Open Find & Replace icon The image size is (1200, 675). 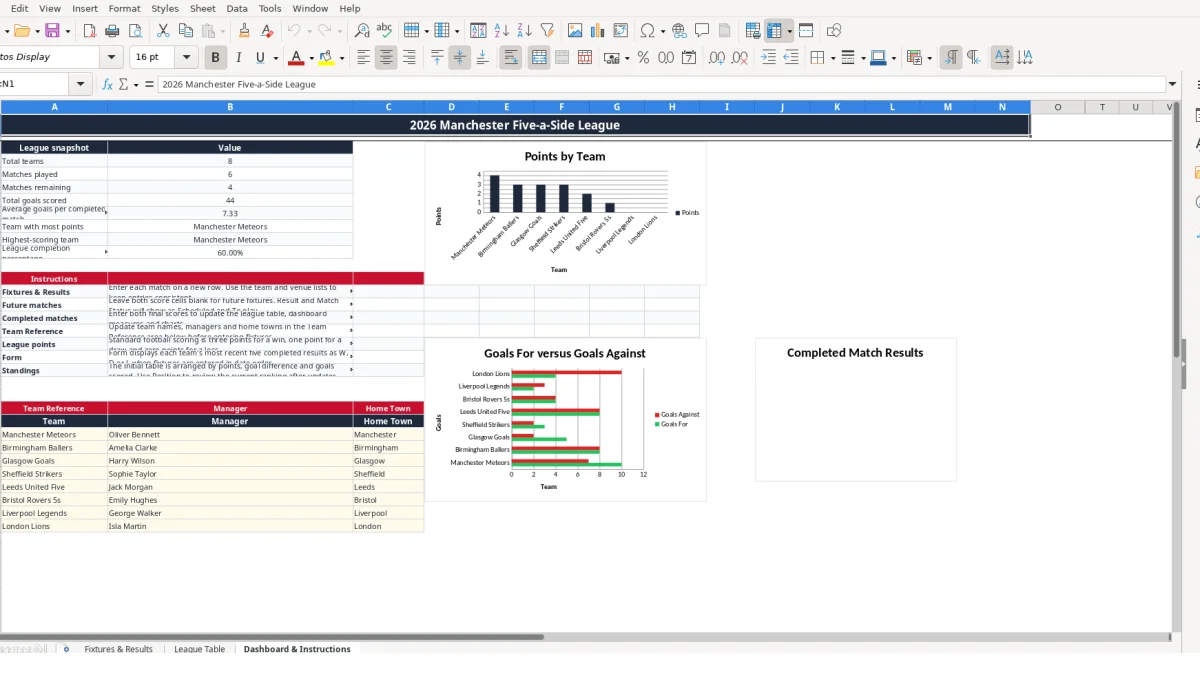click(362, 31)
